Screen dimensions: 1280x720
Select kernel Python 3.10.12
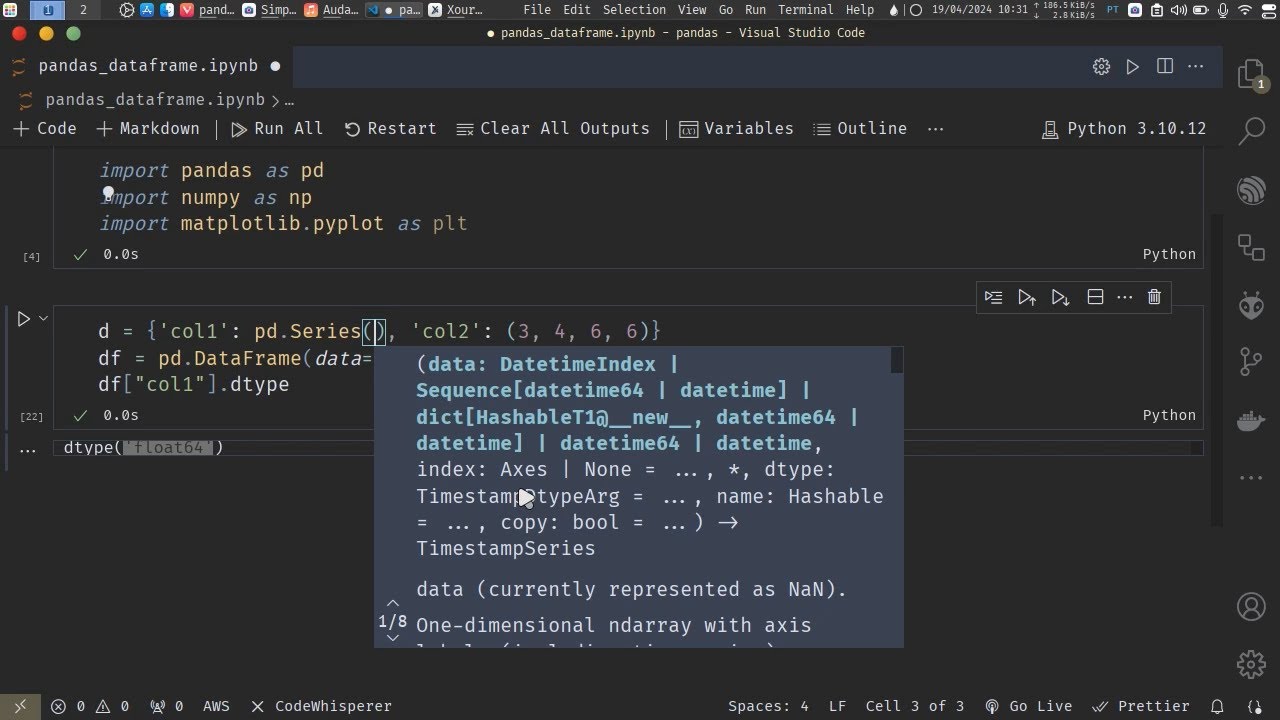click(x=1124, y=129)
